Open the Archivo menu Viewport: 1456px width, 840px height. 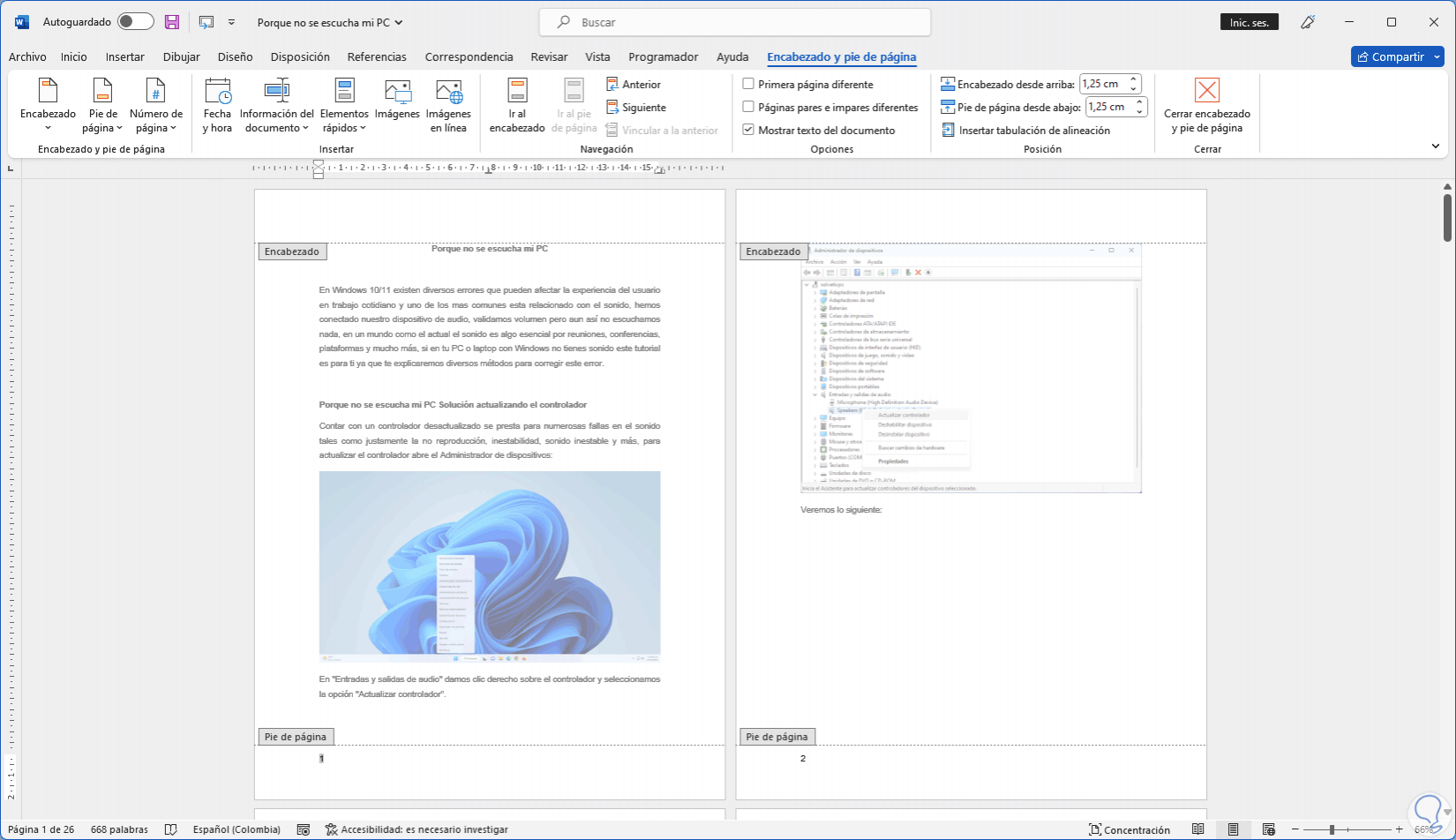(27, 56)
